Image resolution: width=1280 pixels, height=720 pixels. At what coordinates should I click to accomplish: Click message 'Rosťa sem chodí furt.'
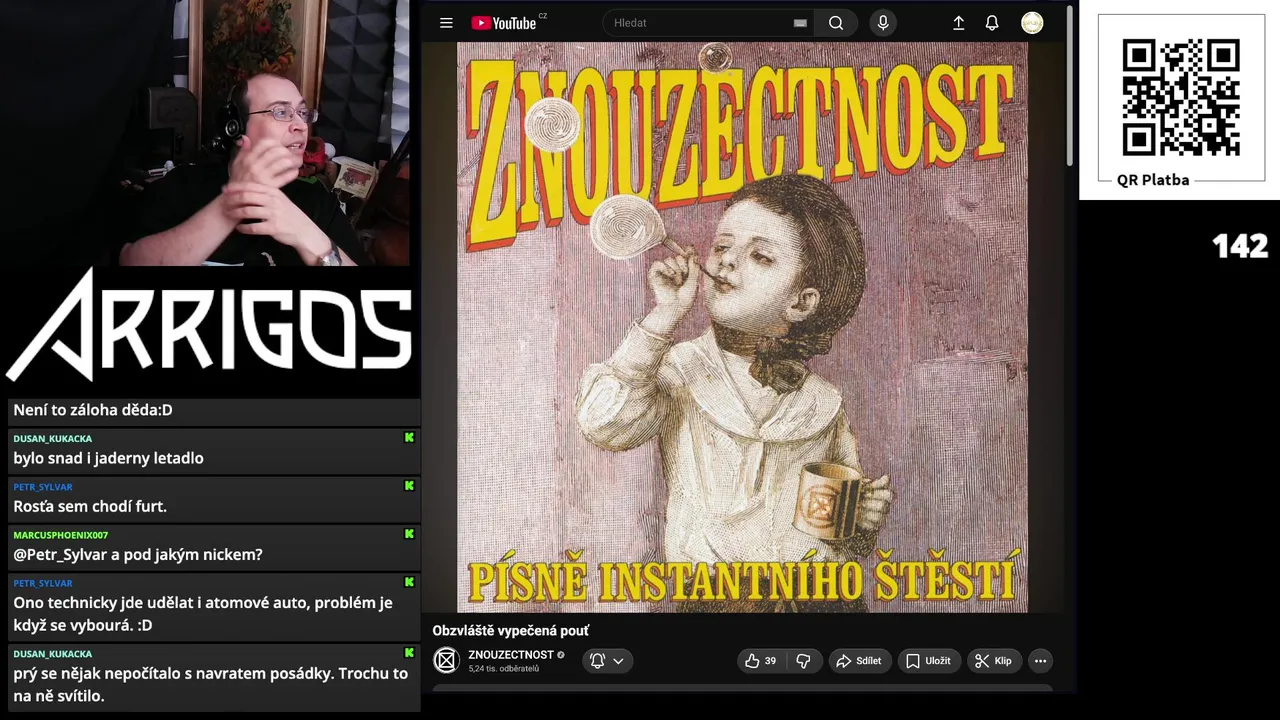coord(90,506)
